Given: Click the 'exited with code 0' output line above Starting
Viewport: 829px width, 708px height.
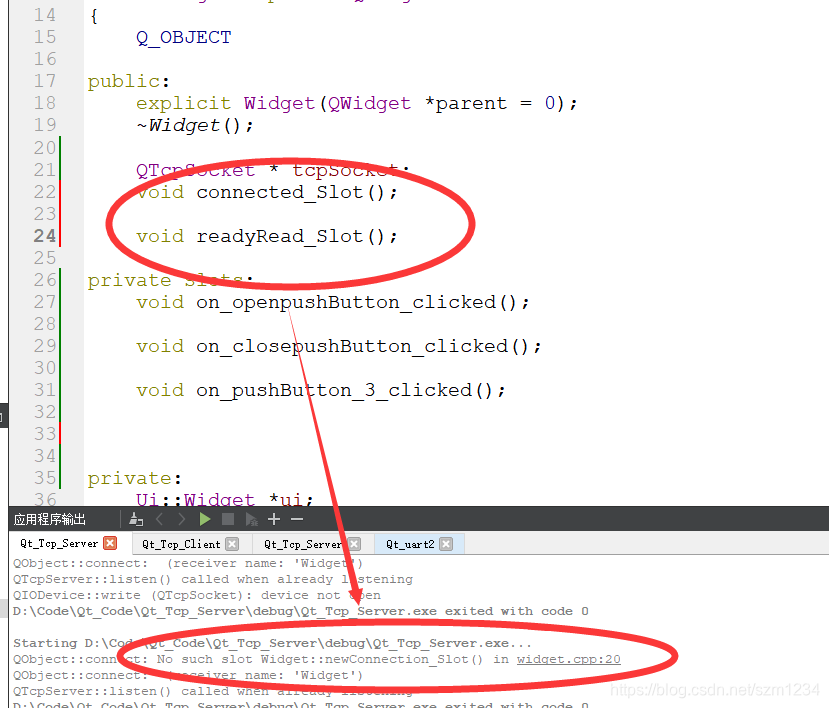Looking at the screenshot, I should (300, 611).
